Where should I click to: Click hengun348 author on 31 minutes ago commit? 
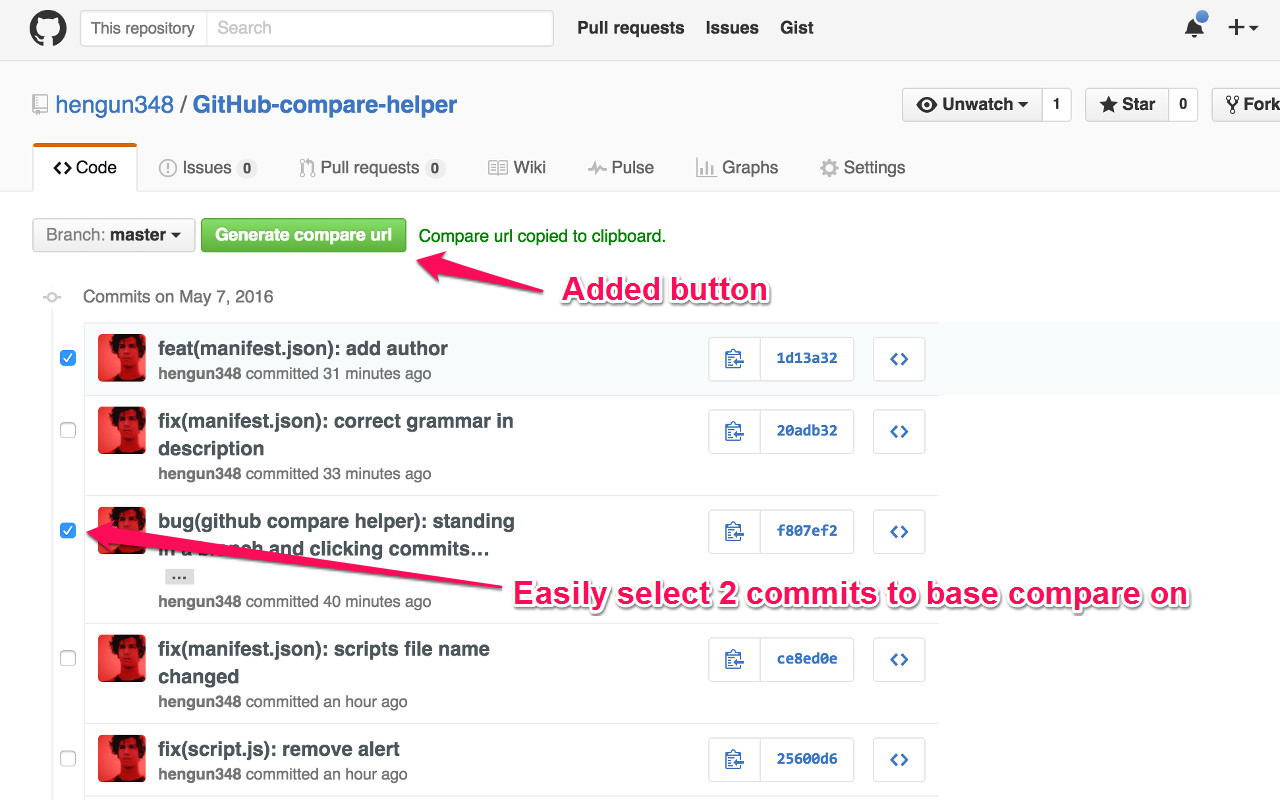coord(200,374)
